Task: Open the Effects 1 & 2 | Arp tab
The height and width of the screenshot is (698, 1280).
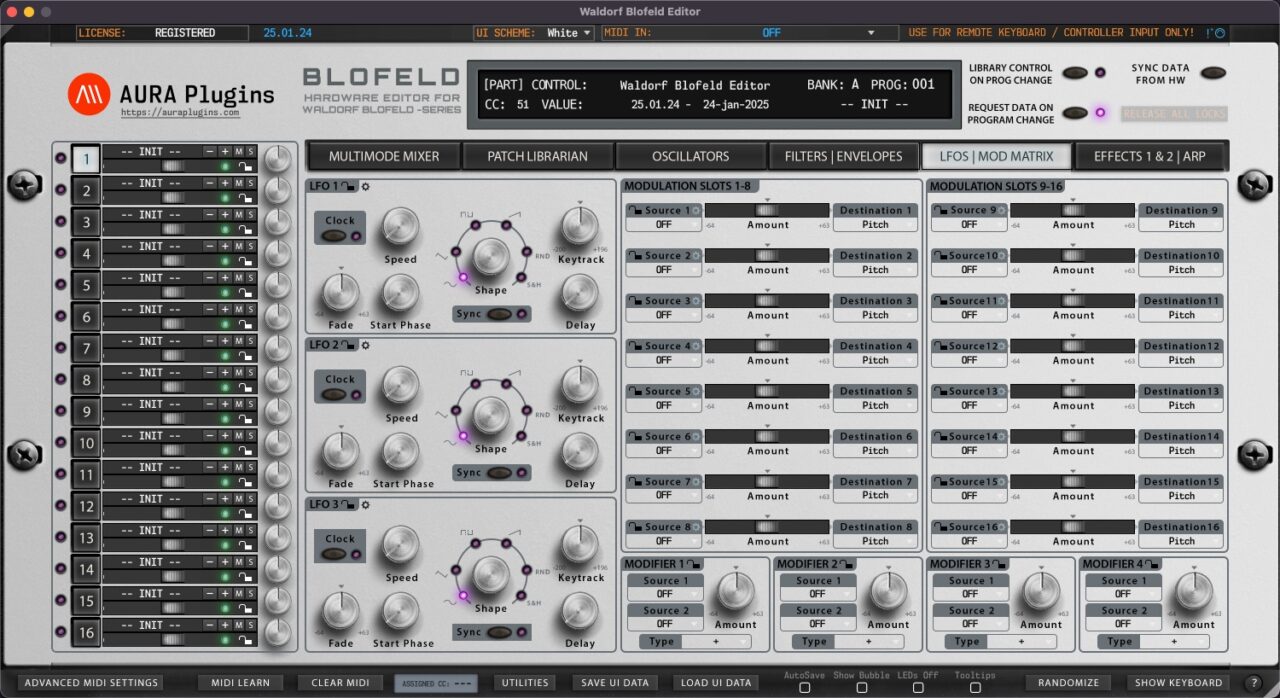Action: (x=1151, y=155)
